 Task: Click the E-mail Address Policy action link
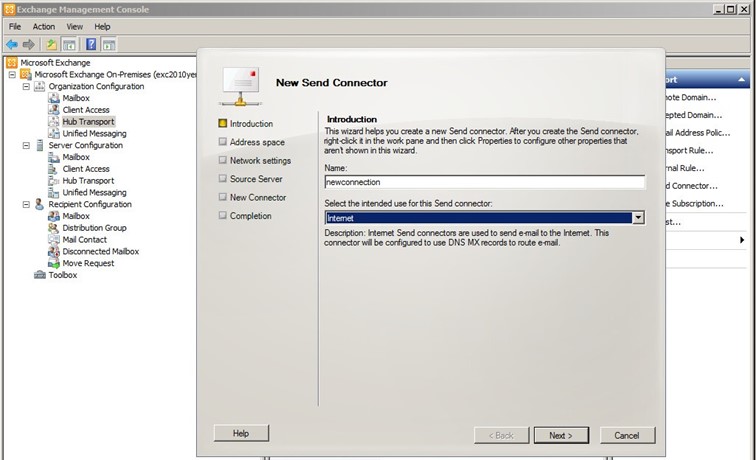(x=698, y=133)
